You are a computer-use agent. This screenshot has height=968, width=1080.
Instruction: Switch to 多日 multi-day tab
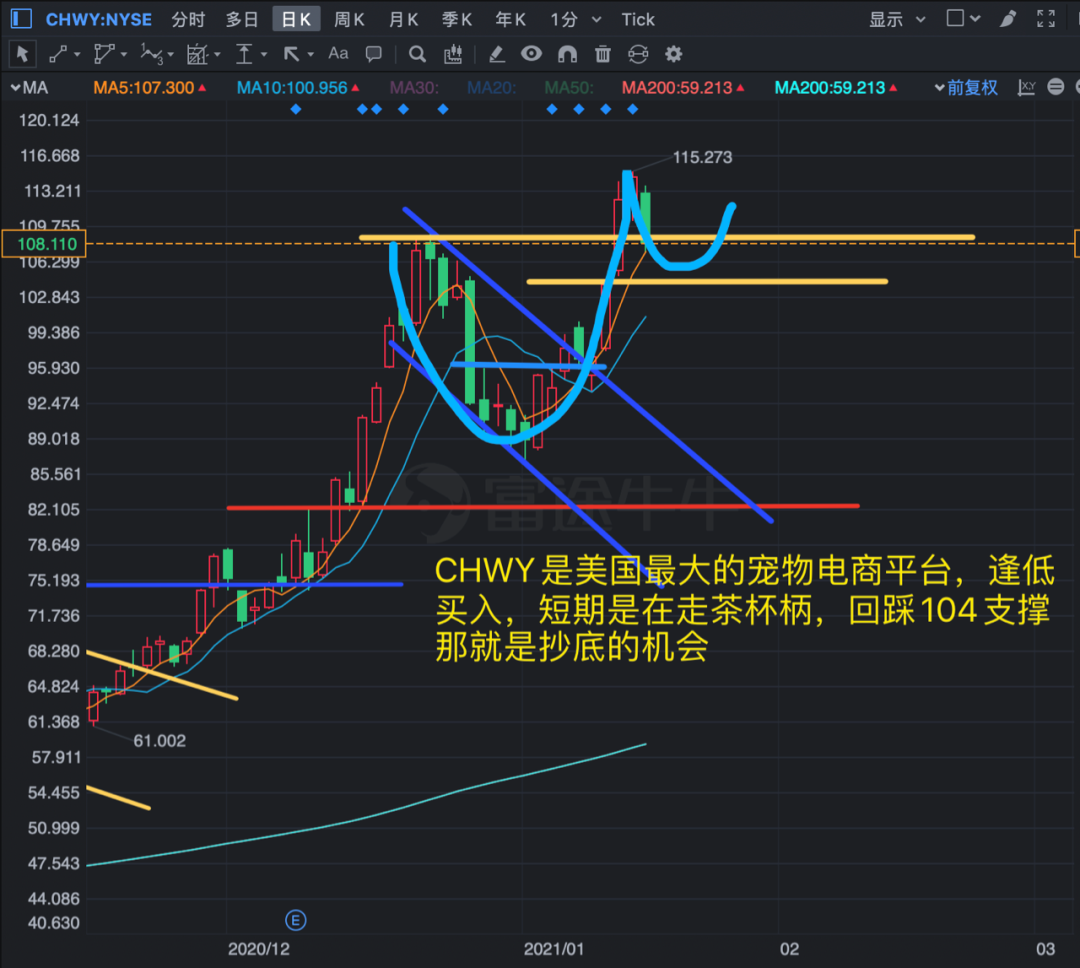[x=242, y=19]
